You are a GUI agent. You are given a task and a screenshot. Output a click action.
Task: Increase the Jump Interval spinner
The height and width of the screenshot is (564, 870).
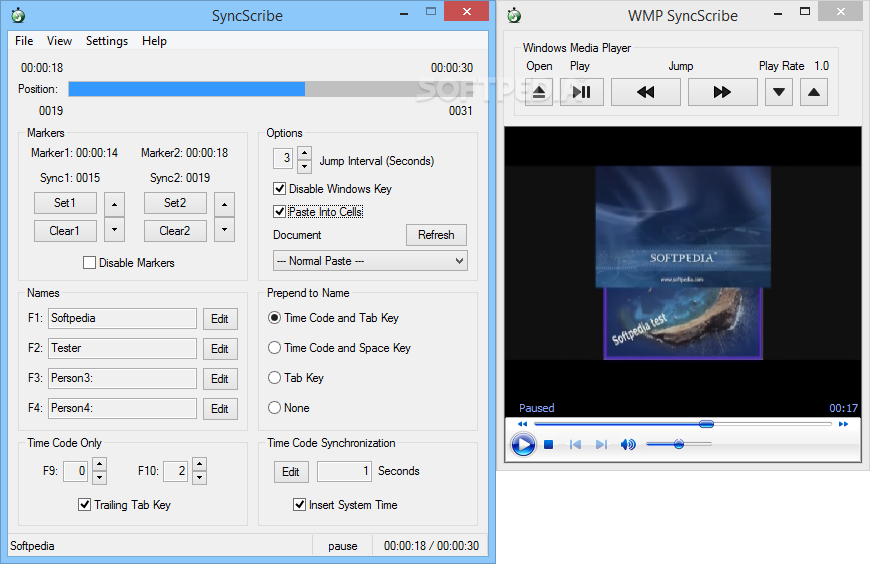tap(304, 153)
